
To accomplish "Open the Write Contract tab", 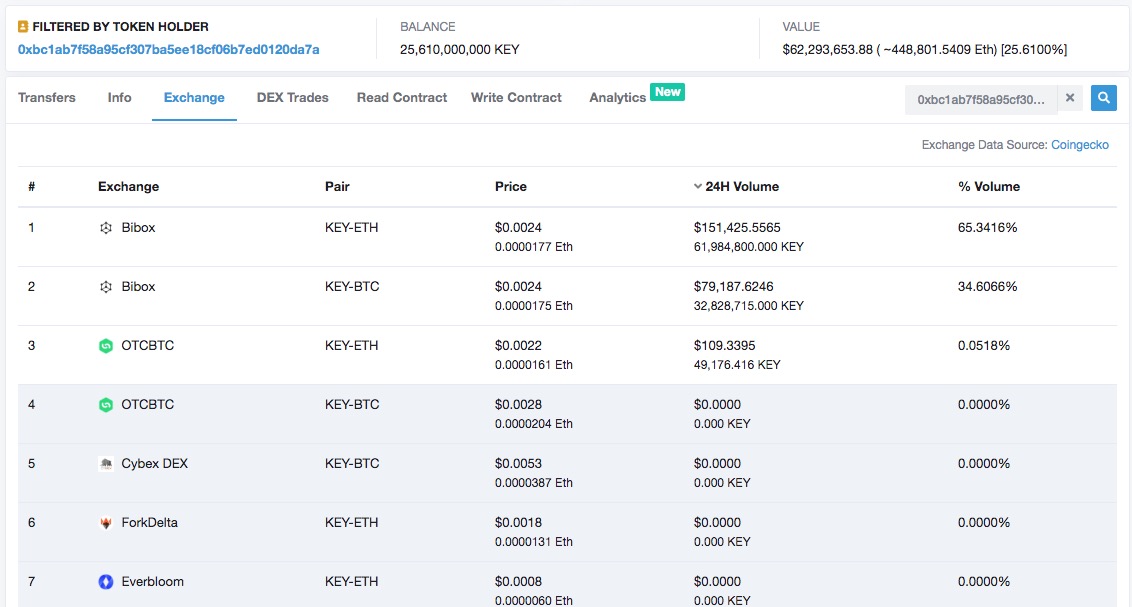I will 516,97.
